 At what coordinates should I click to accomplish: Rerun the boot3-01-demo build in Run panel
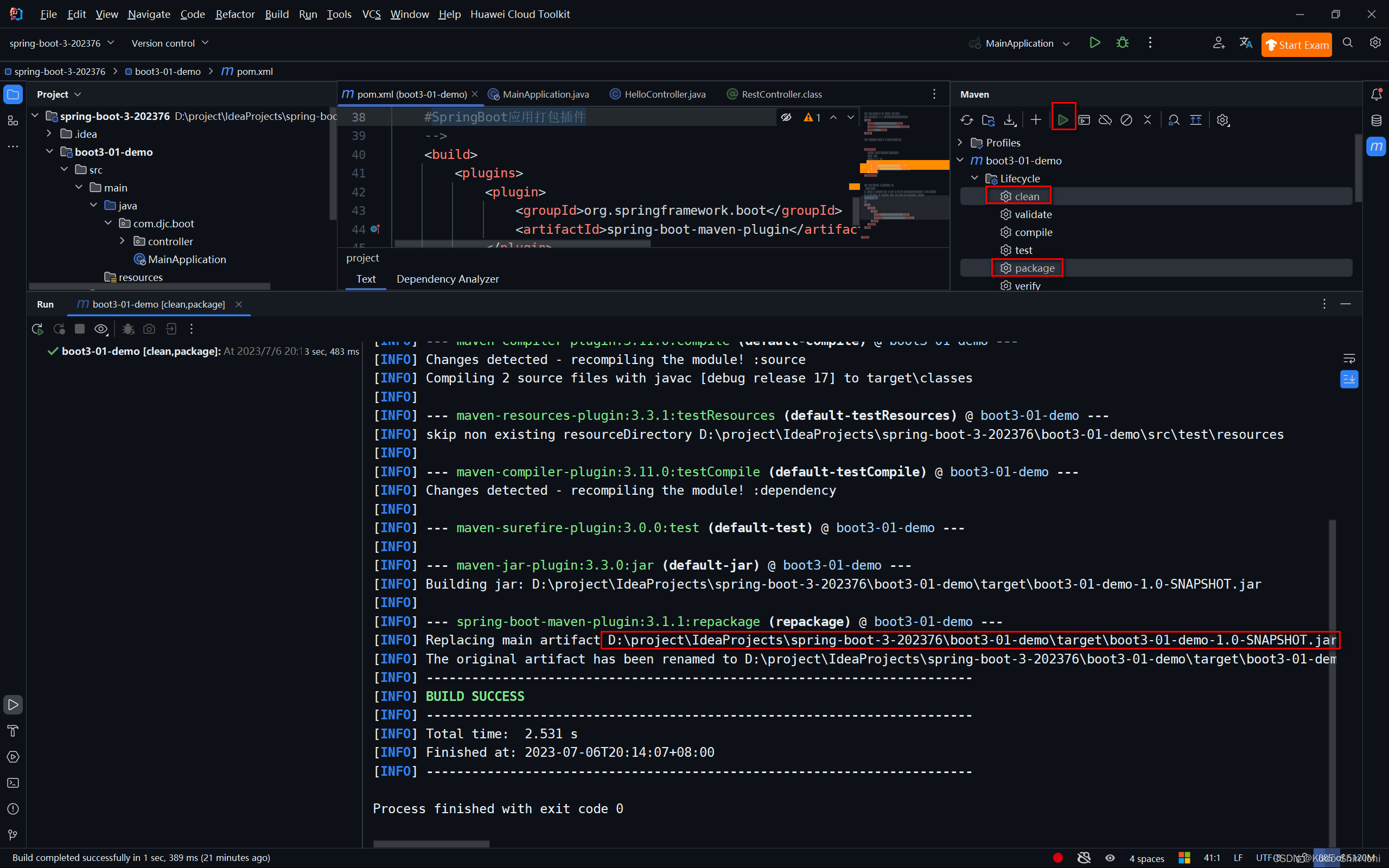[x=37, y=329]
